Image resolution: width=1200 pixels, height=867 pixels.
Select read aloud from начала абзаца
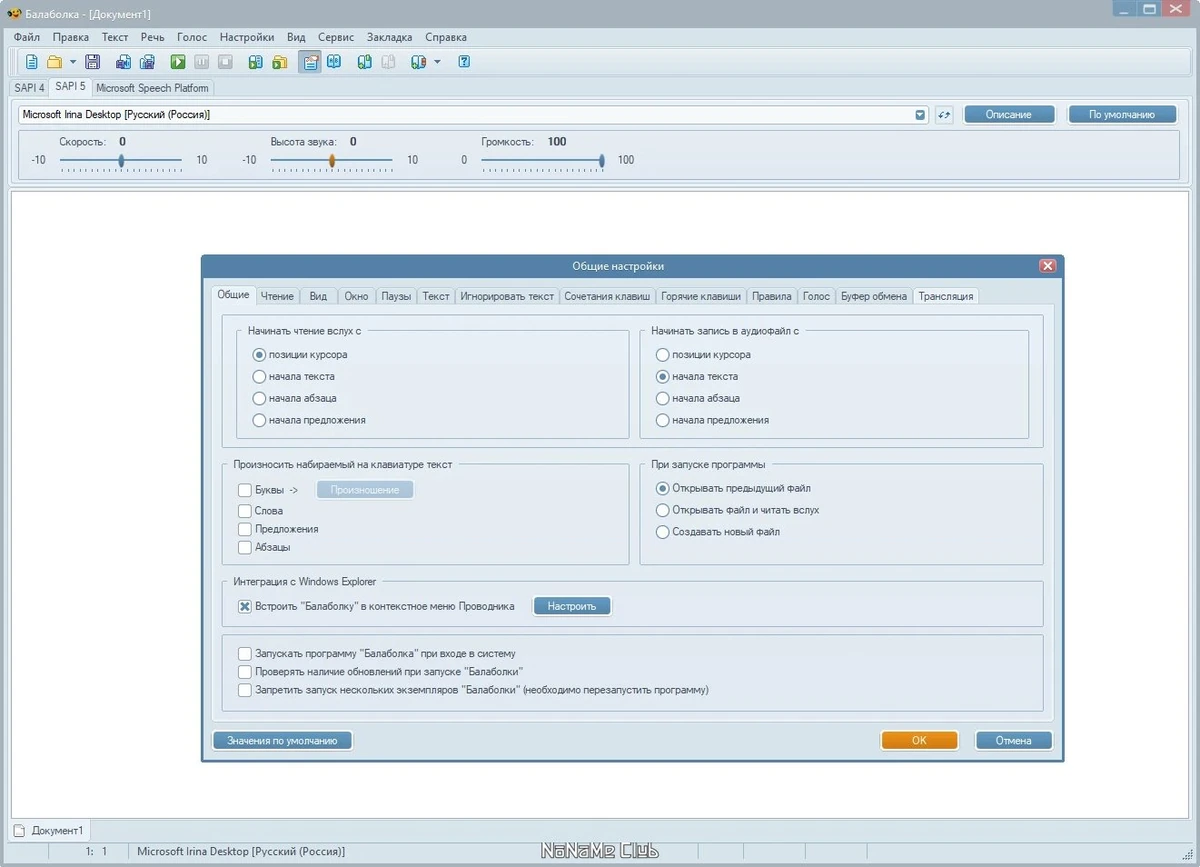[295, 398]
